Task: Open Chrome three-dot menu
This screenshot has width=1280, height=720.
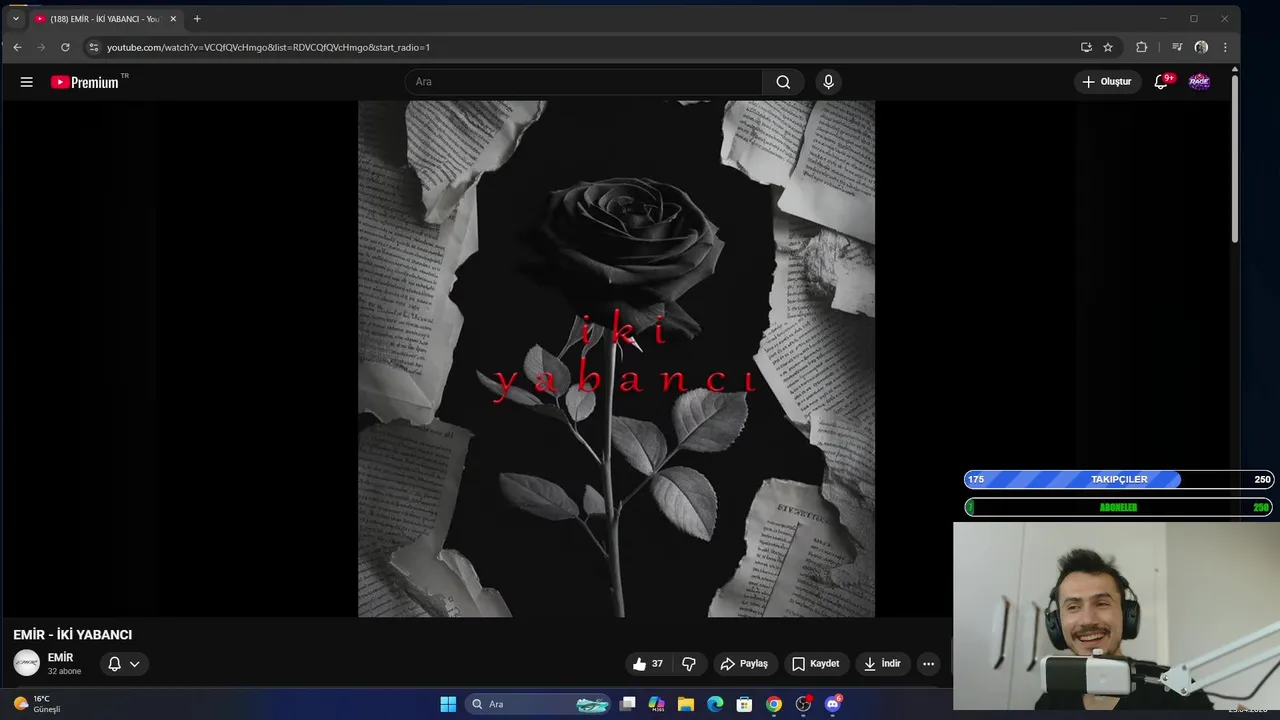Action: pyautogui.click(x=1225, y=47)
